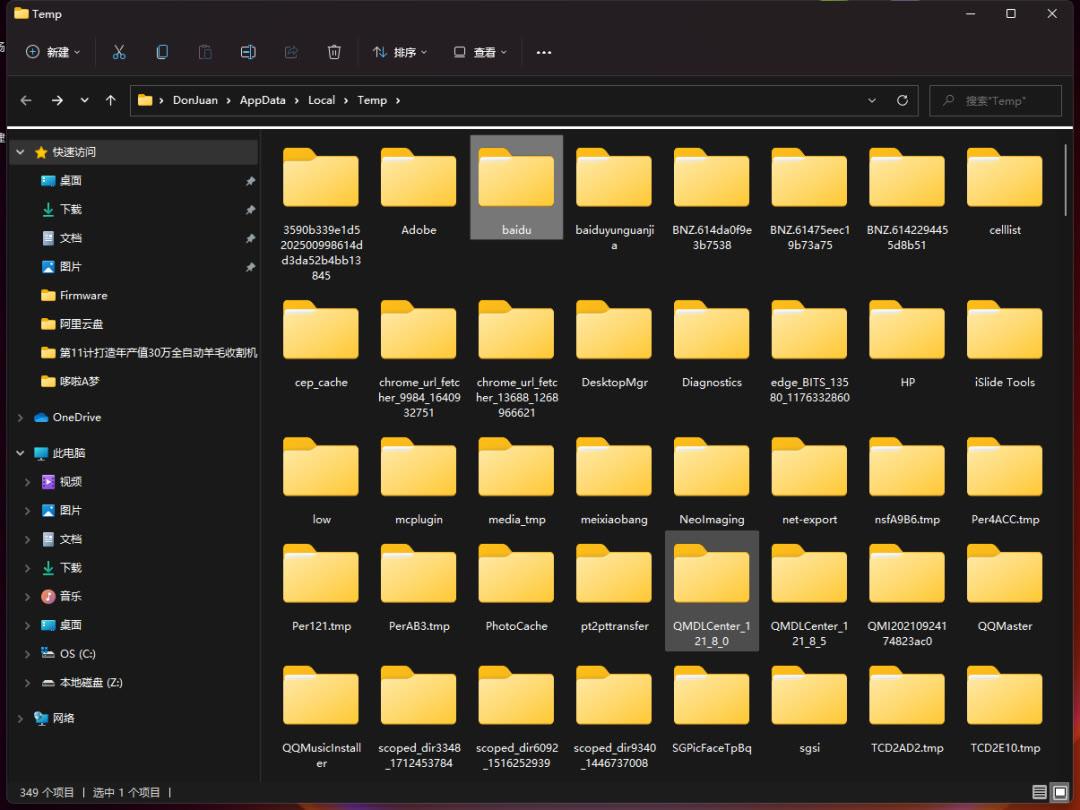The image size is (1080, 810).
Task: Click the Copy icon in toolbar
Action: 162,52
